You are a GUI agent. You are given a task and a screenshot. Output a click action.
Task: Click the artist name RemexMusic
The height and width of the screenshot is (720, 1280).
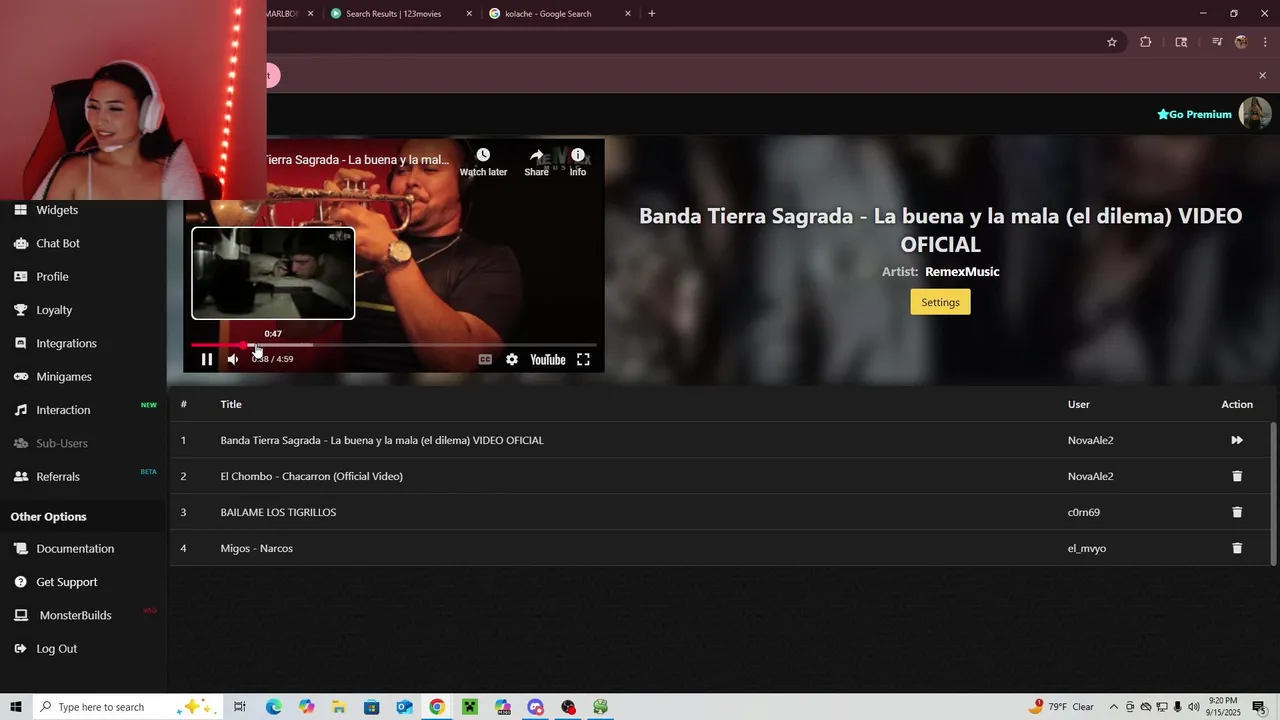pyautogui.click(x=962, y=272)
